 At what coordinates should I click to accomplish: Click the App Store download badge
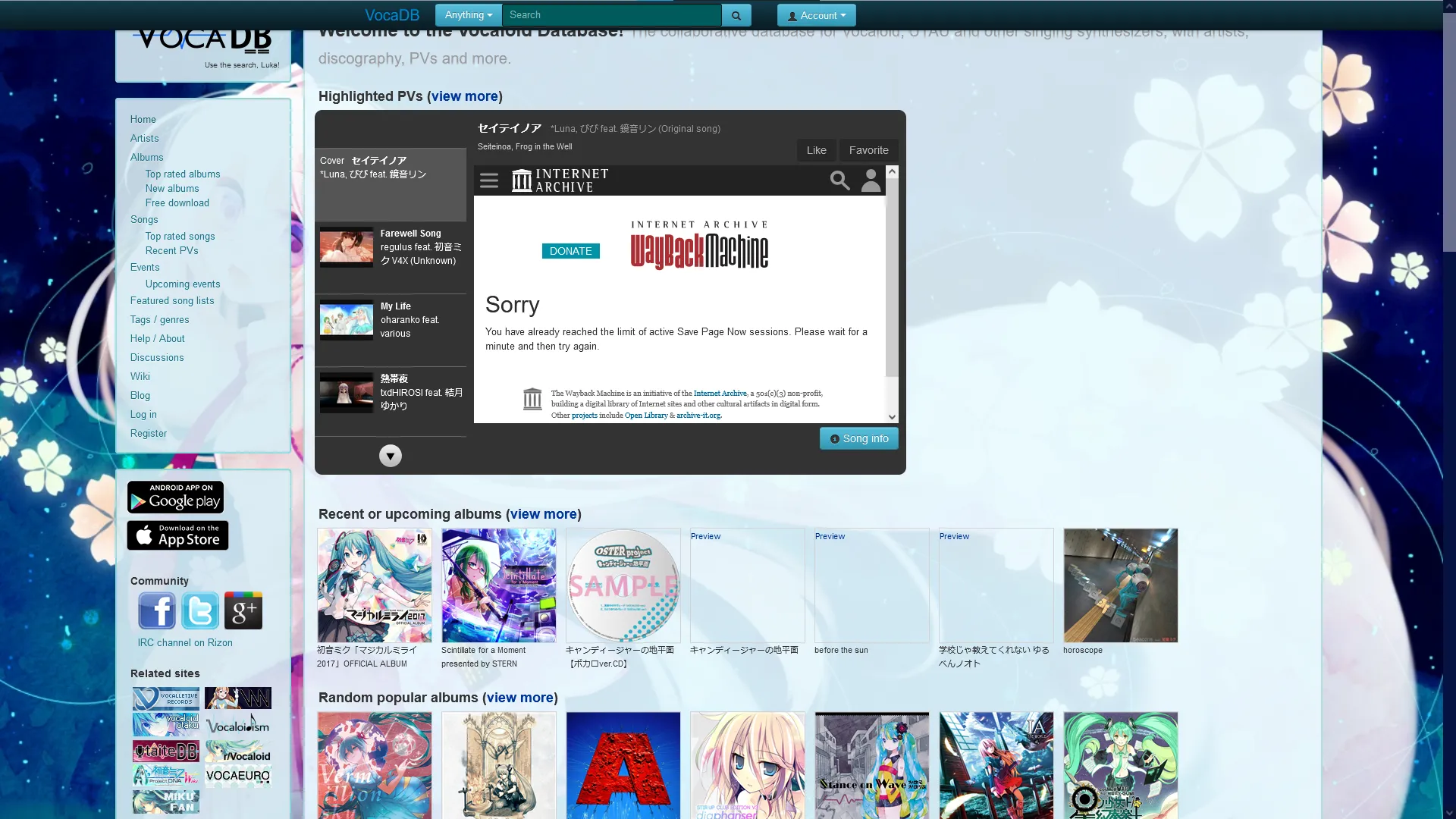point(177,535)
